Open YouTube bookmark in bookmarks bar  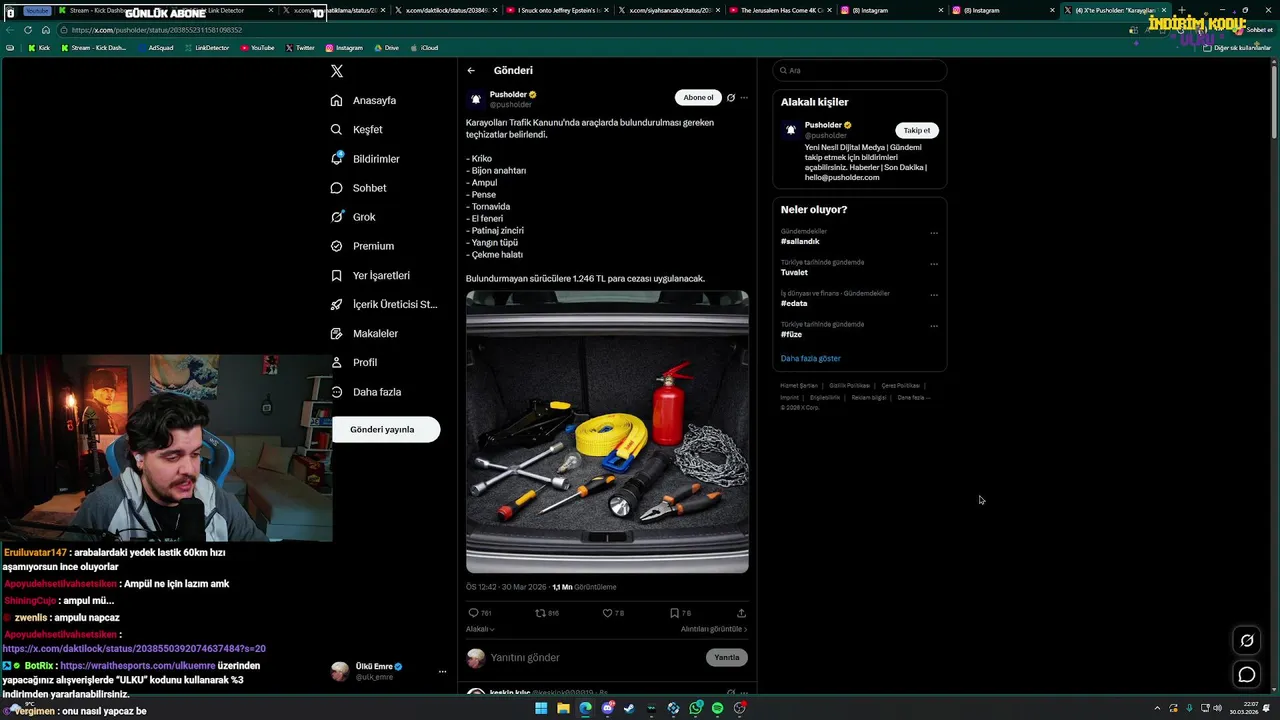[258, 48]
